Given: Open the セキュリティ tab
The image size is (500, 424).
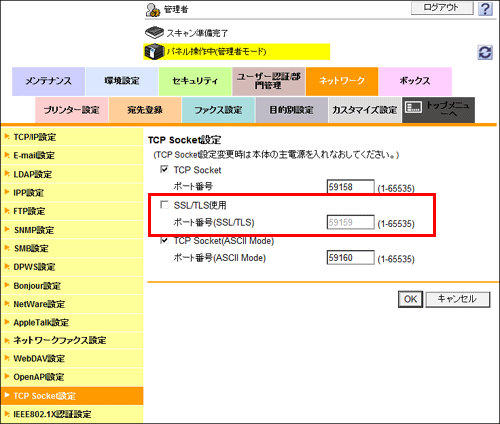Looking at the screenshot, I should point(195,81).
